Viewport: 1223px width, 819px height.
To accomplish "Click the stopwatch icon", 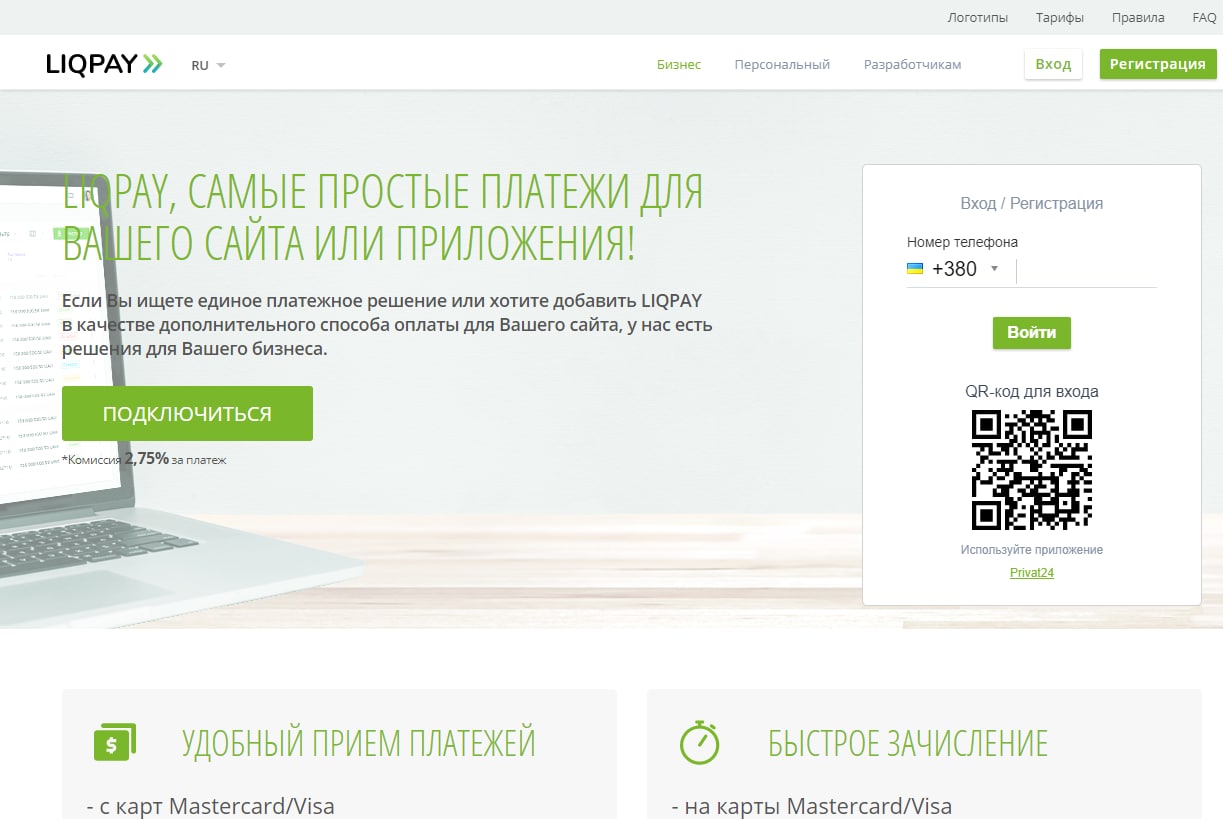I will (x=700, y=742).
